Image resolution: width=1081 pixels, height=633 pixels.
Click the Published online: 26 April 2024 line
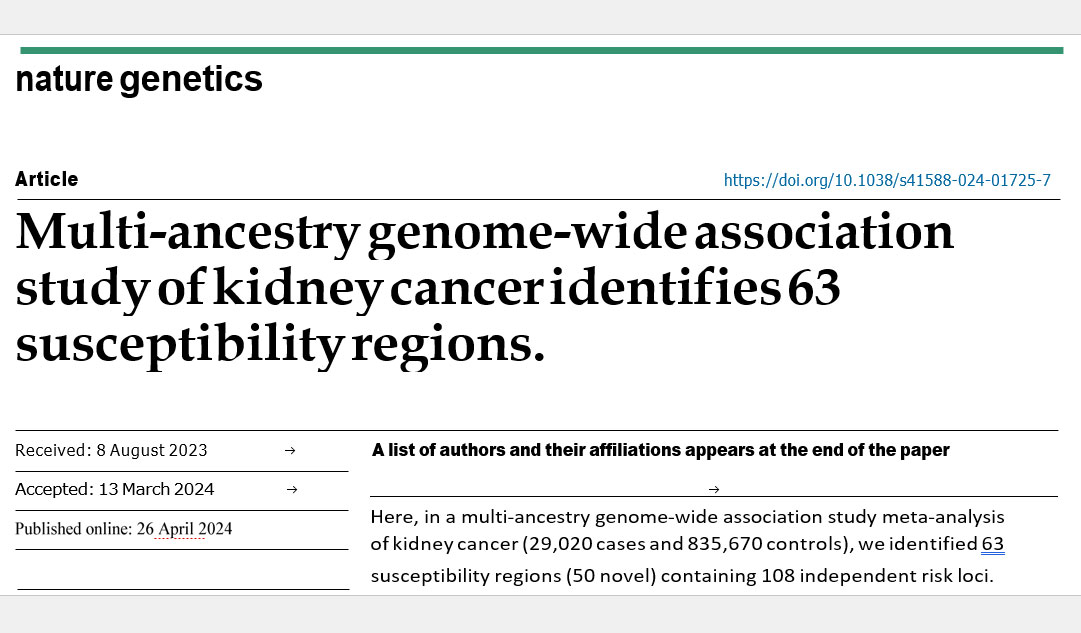[x=123, y=529]
